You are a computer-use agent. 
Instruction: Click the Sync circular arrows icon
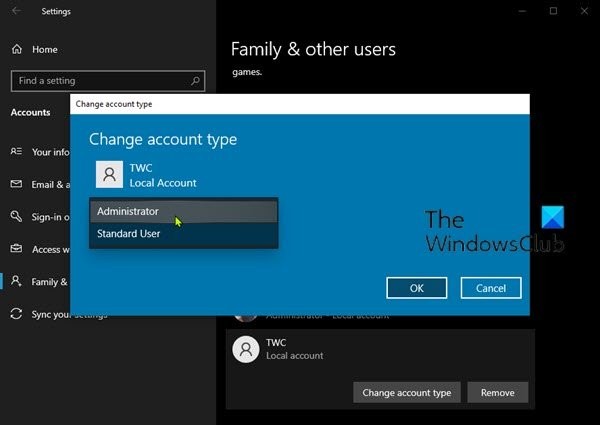click(16, 314)
